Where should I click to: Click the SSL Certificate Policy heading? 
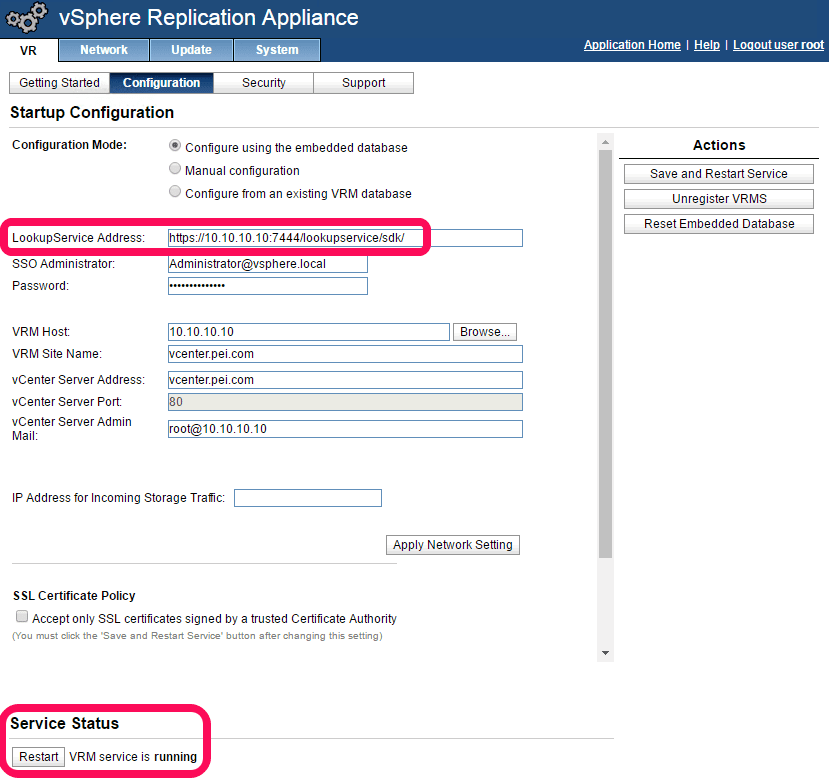pyautogui.click(x=74, y=596)
